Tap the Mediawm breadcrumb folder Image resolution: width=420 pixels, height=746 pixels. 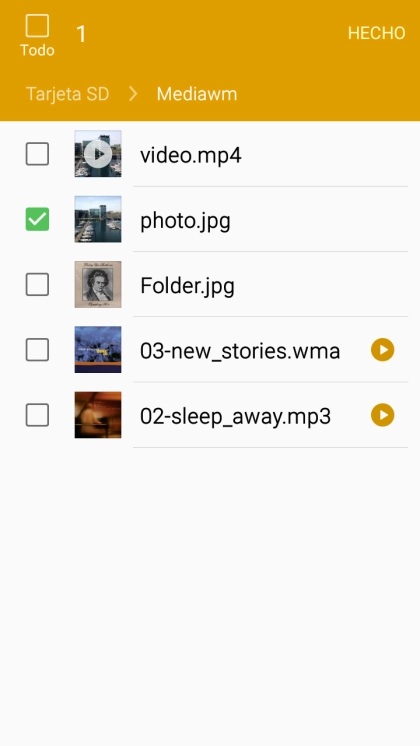tap(197, 94)
